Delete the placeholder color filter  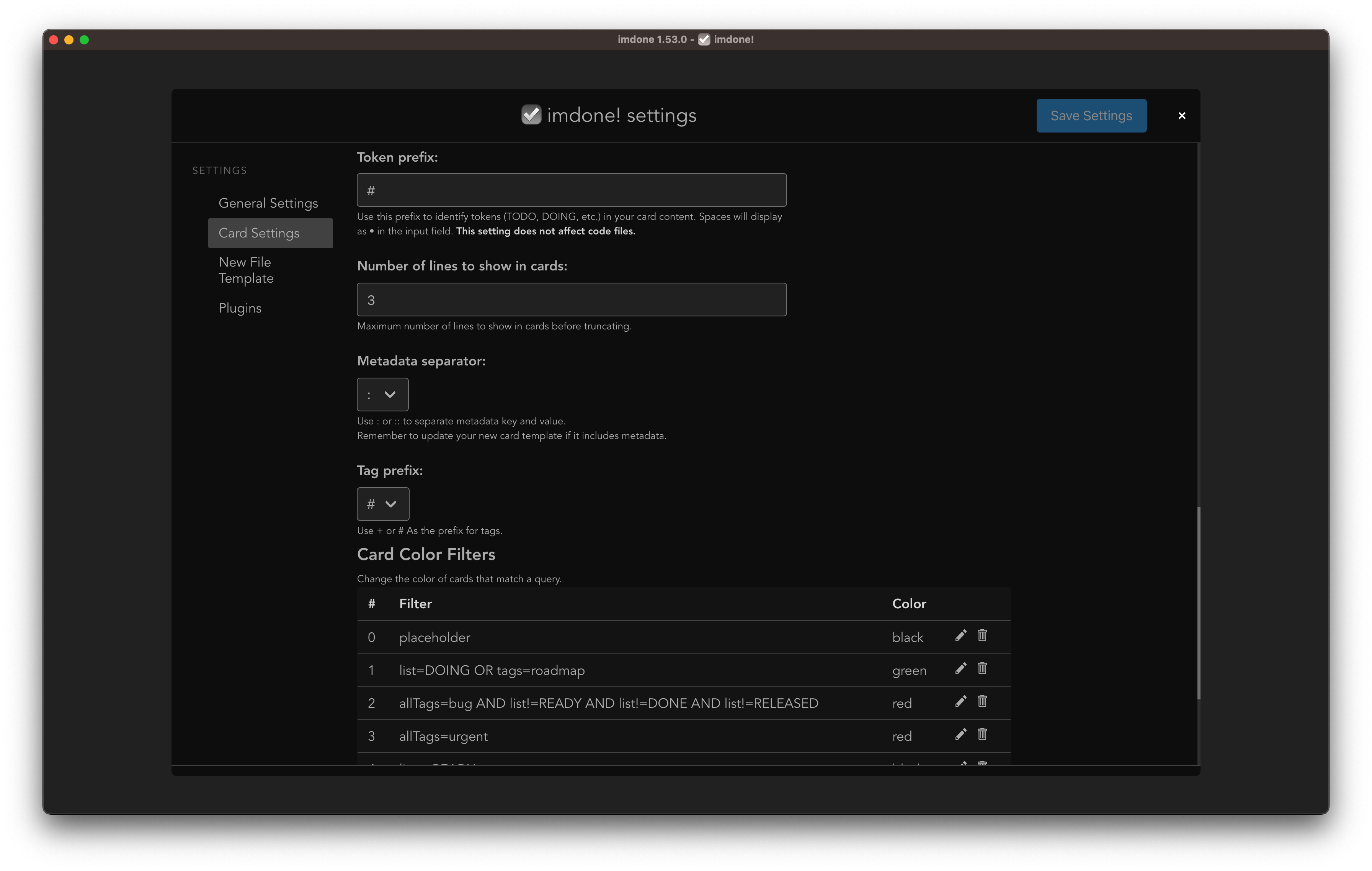982,635
